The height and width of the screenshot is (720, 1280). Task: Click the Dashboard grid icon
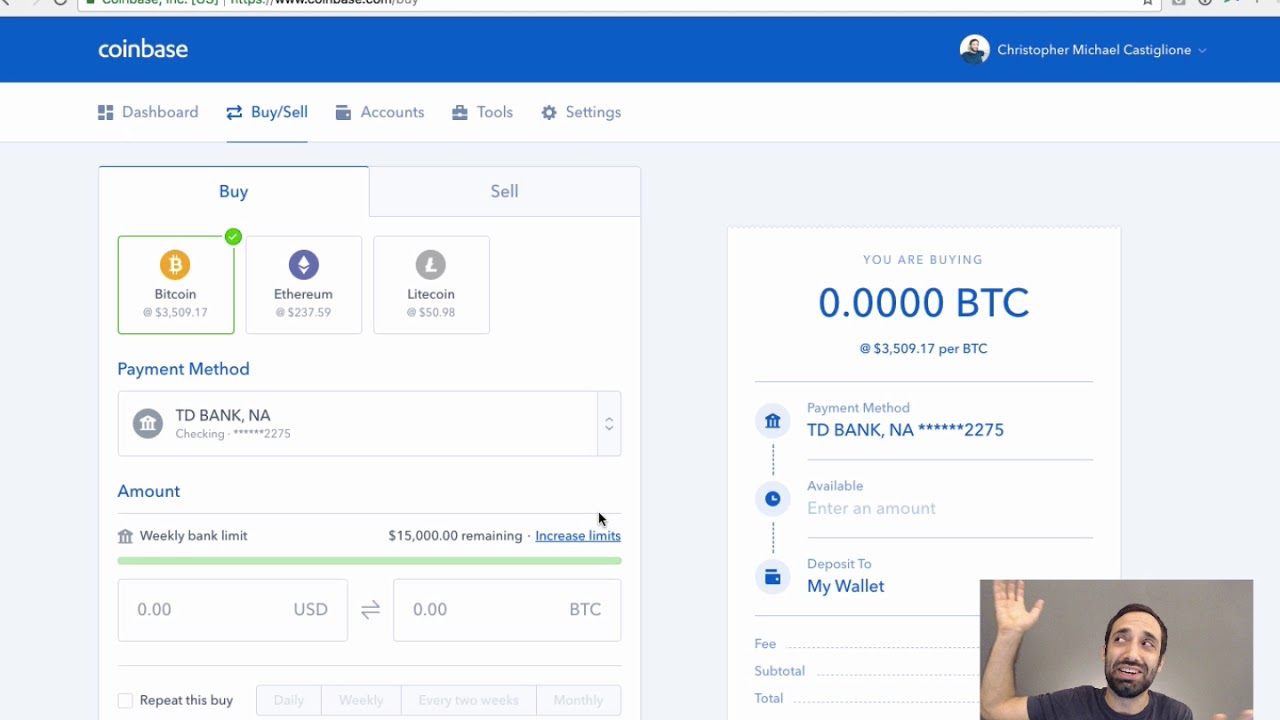(105, 112)
